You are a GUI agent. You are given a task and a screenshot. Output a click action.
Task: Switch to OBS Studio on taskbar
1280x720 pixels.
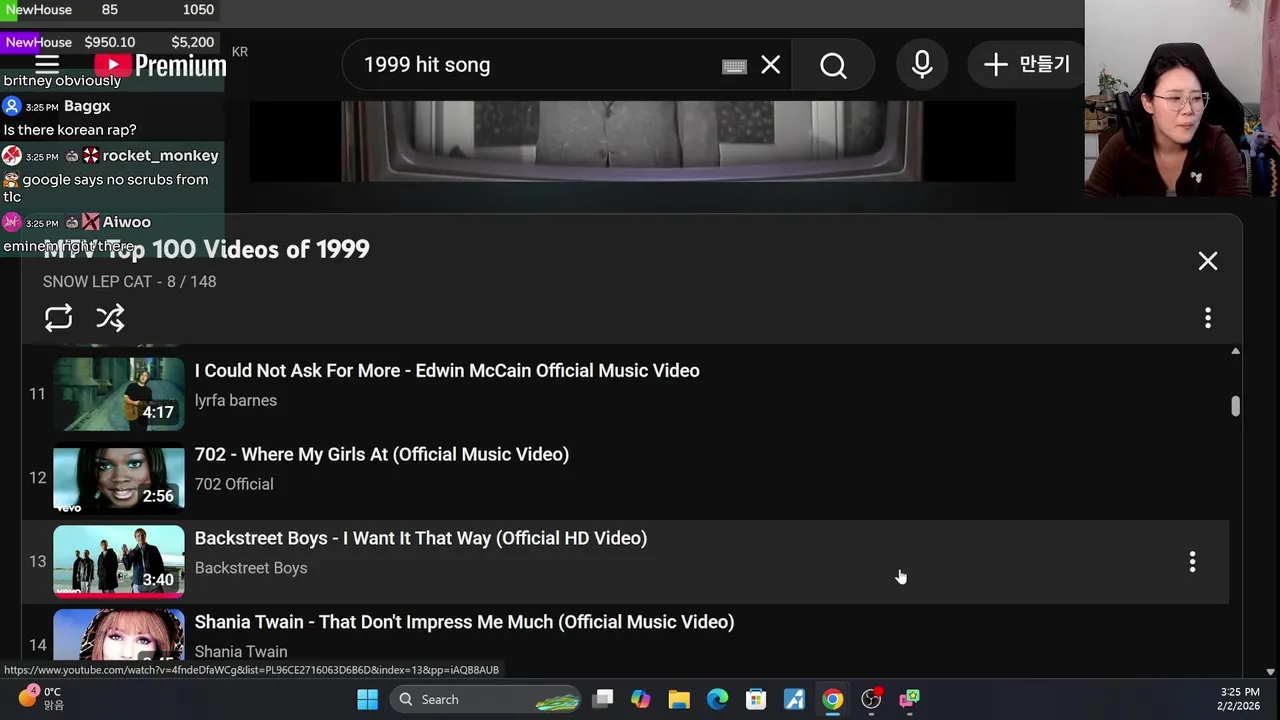871,699
